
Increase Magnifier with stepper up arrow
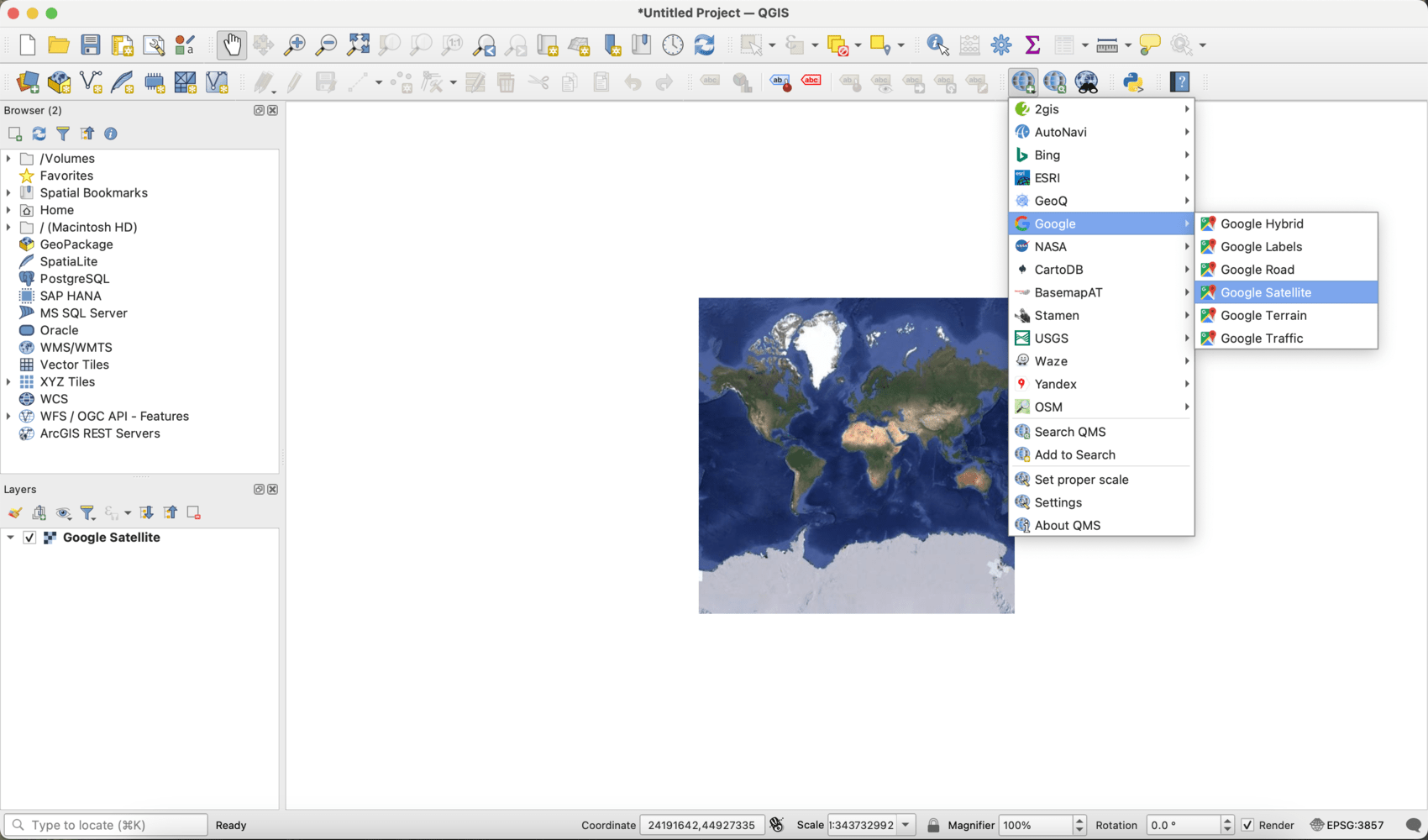(x=1079, y=820)
